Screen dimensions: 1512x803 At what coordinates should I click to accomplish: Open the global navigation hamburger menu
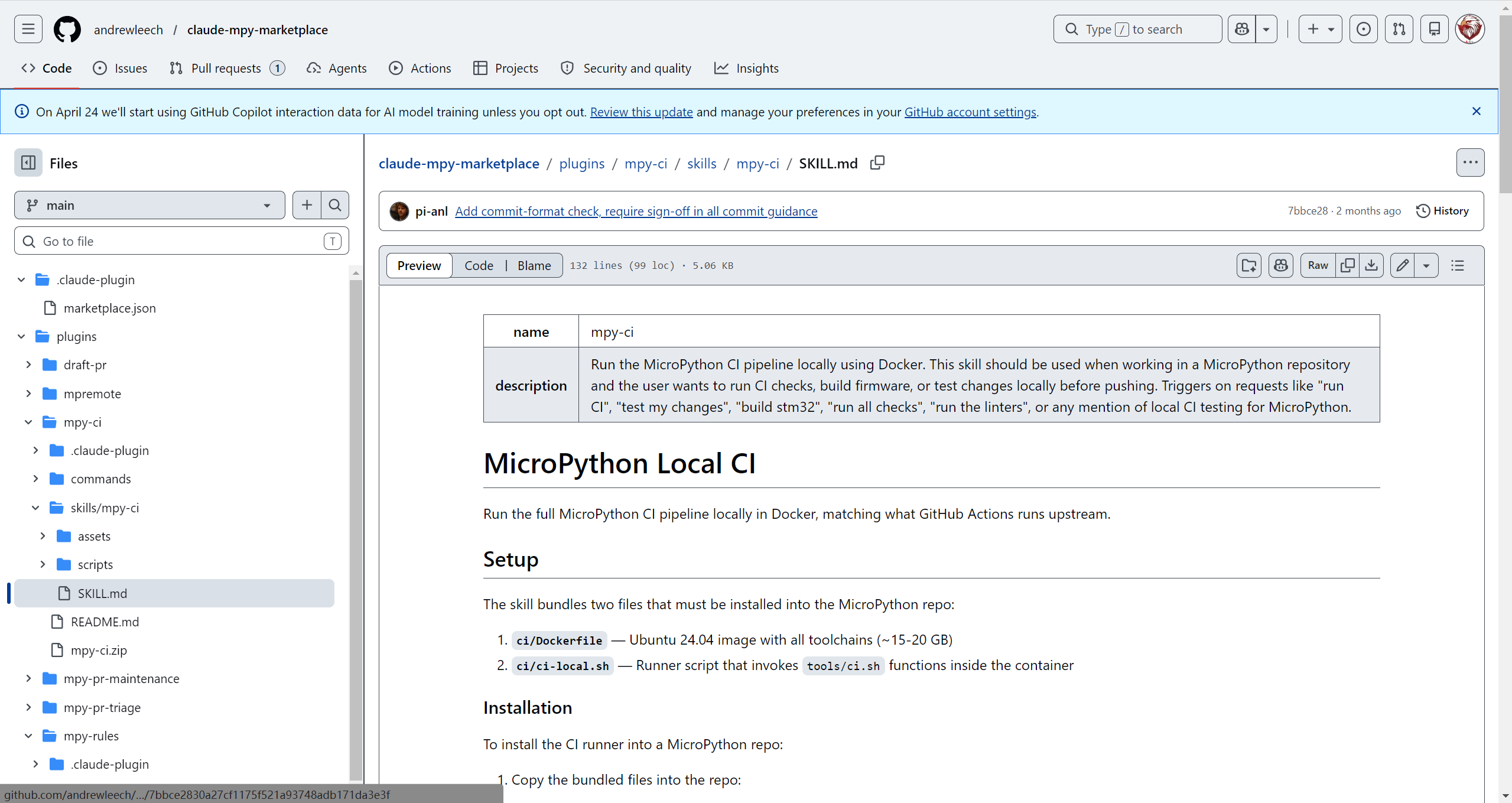pyautogui.click(x=28, y=29)
